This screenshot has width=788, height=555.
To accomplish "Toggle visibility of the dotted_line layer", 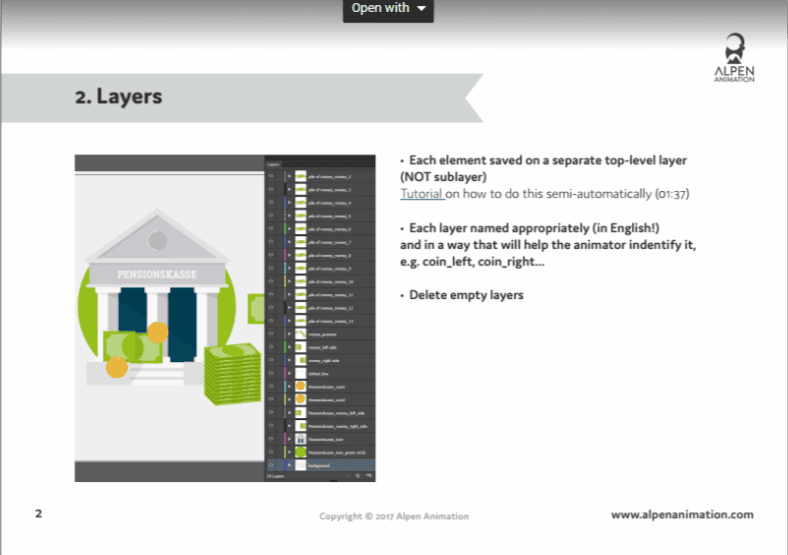I will (x=271, y=373).
